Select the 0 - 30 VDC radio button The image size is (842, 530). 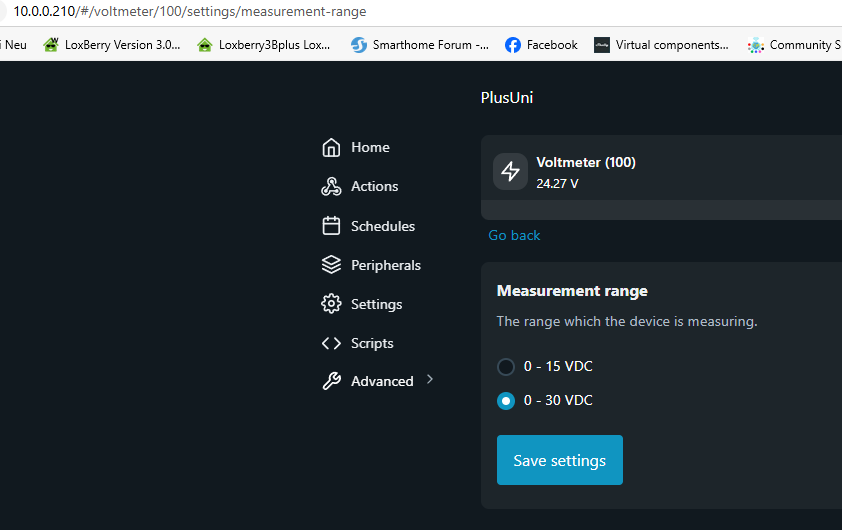[x=506, y=401]
